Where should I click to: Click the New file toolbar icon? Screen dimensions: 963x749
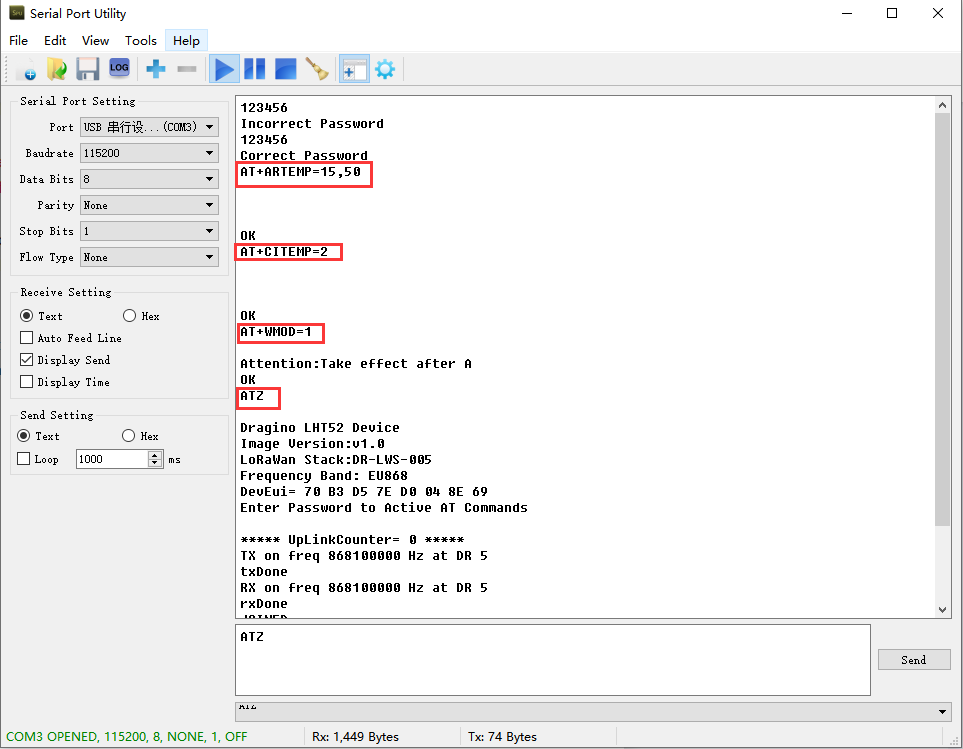tap(26, 69)
